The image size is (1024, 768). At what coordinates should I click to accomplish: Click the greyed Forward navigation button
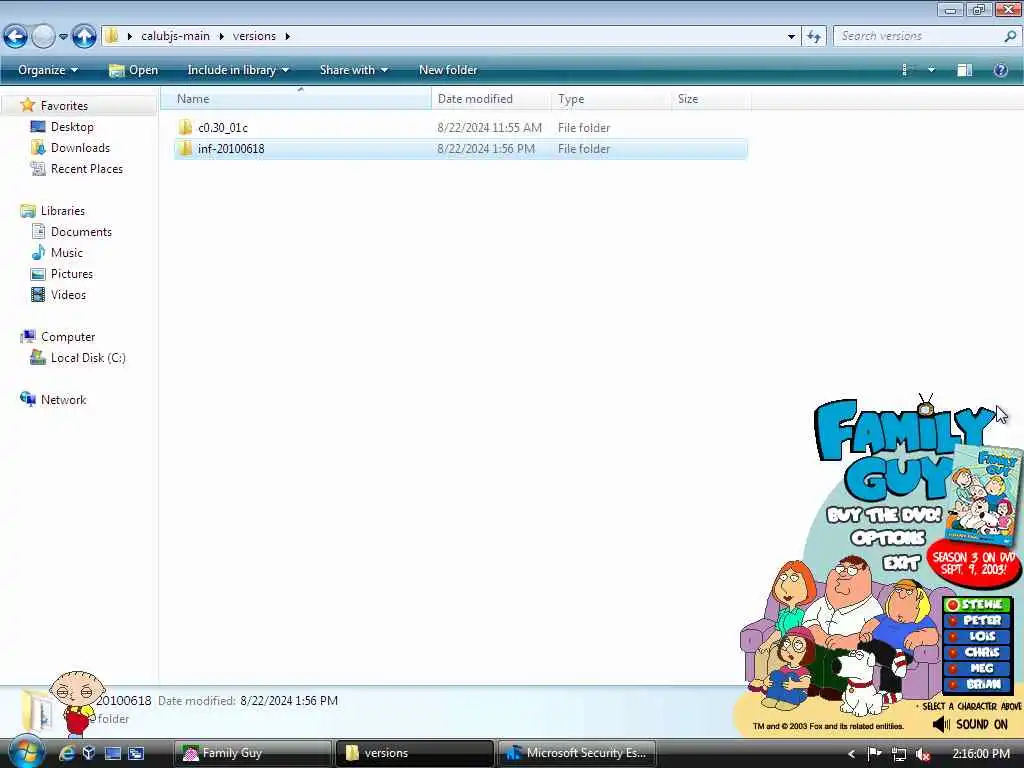43,36
